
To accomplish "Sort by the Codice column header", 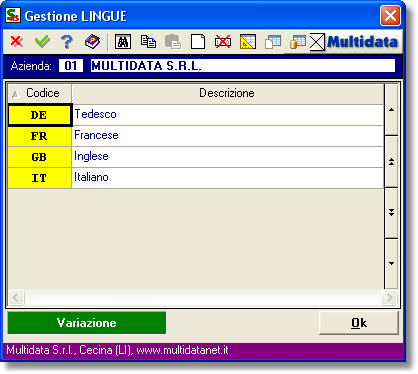I will 40,93.
